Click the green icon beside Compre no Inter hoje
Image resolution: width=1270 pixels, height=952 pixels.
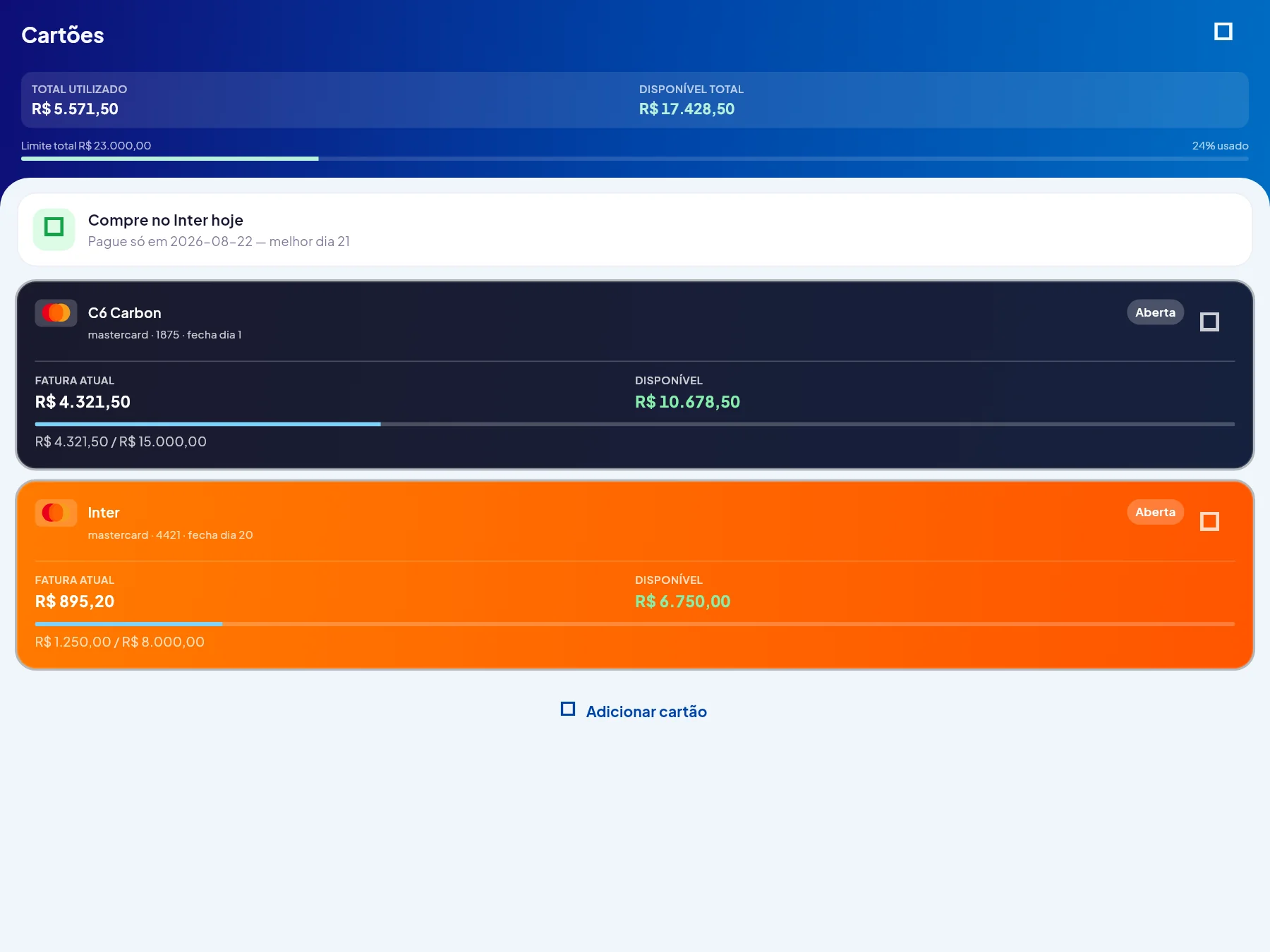click(x=54, y=229)
